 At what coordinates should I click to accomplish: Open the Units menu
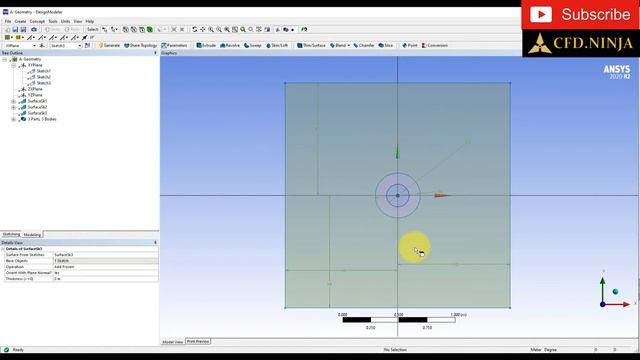pyautogui.click(x=65, y=21)
